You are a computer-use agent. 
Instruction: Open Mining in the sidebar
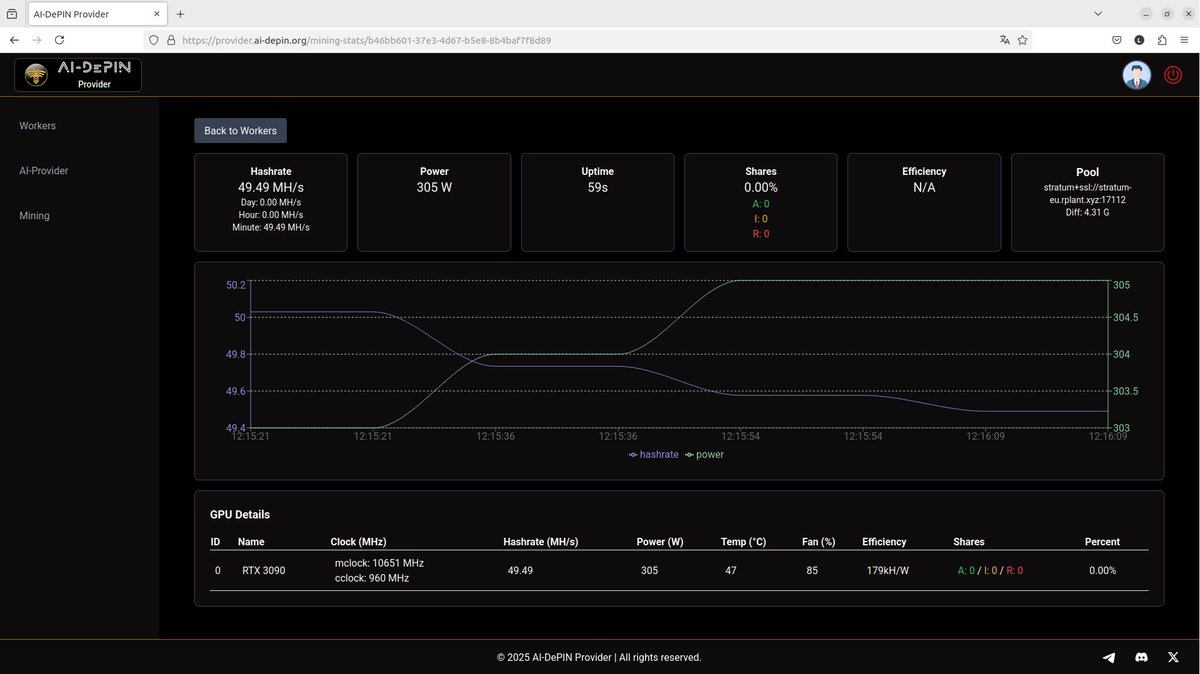coord(34,216)
